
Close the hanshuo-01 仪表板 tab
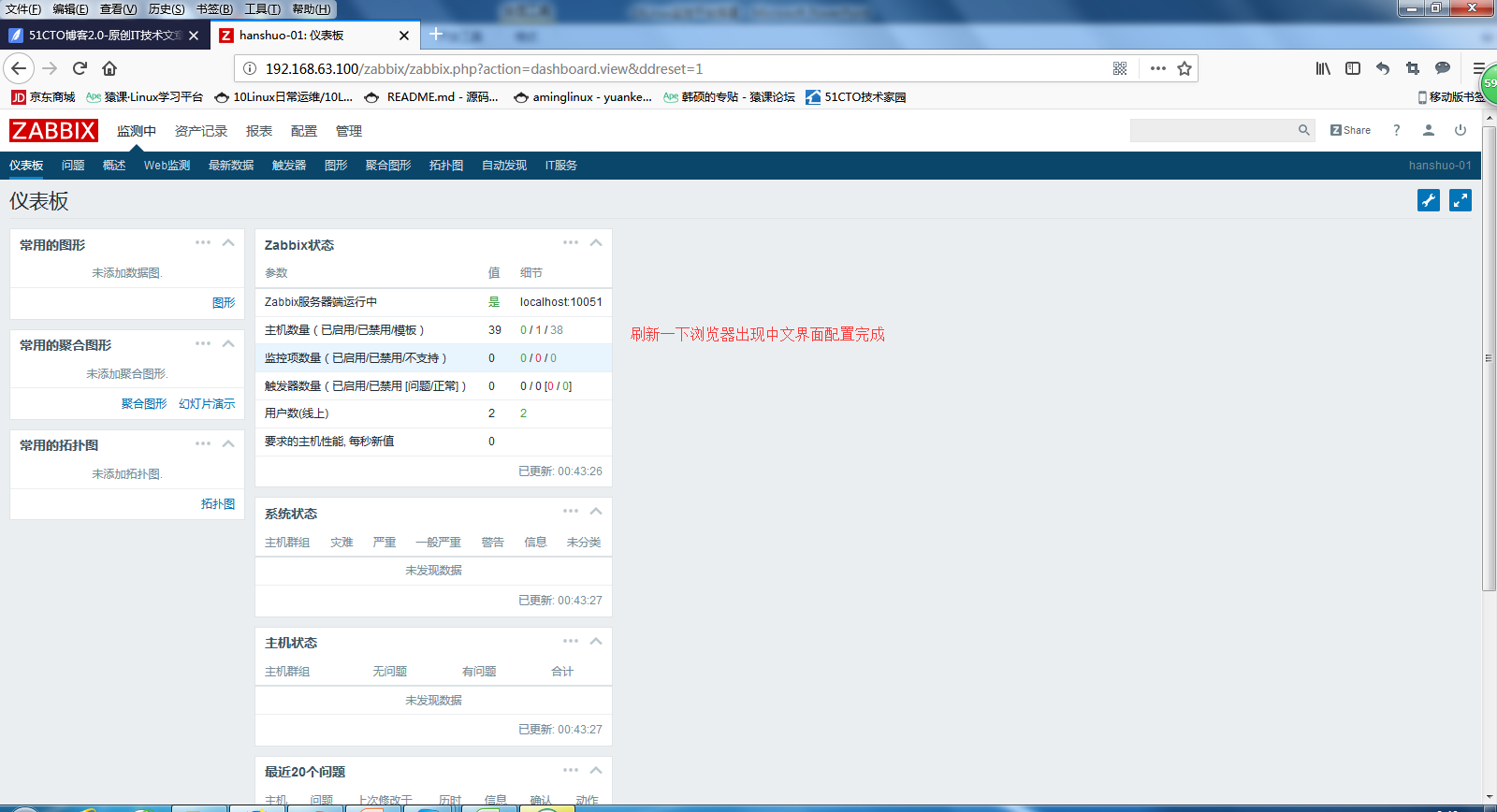pos(404,36)
